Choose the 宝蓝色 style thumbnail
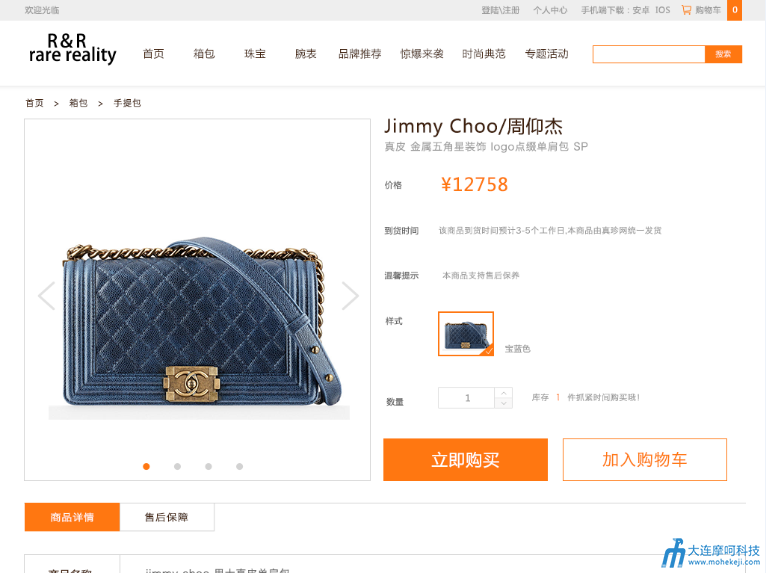 [x=466, y=334]
